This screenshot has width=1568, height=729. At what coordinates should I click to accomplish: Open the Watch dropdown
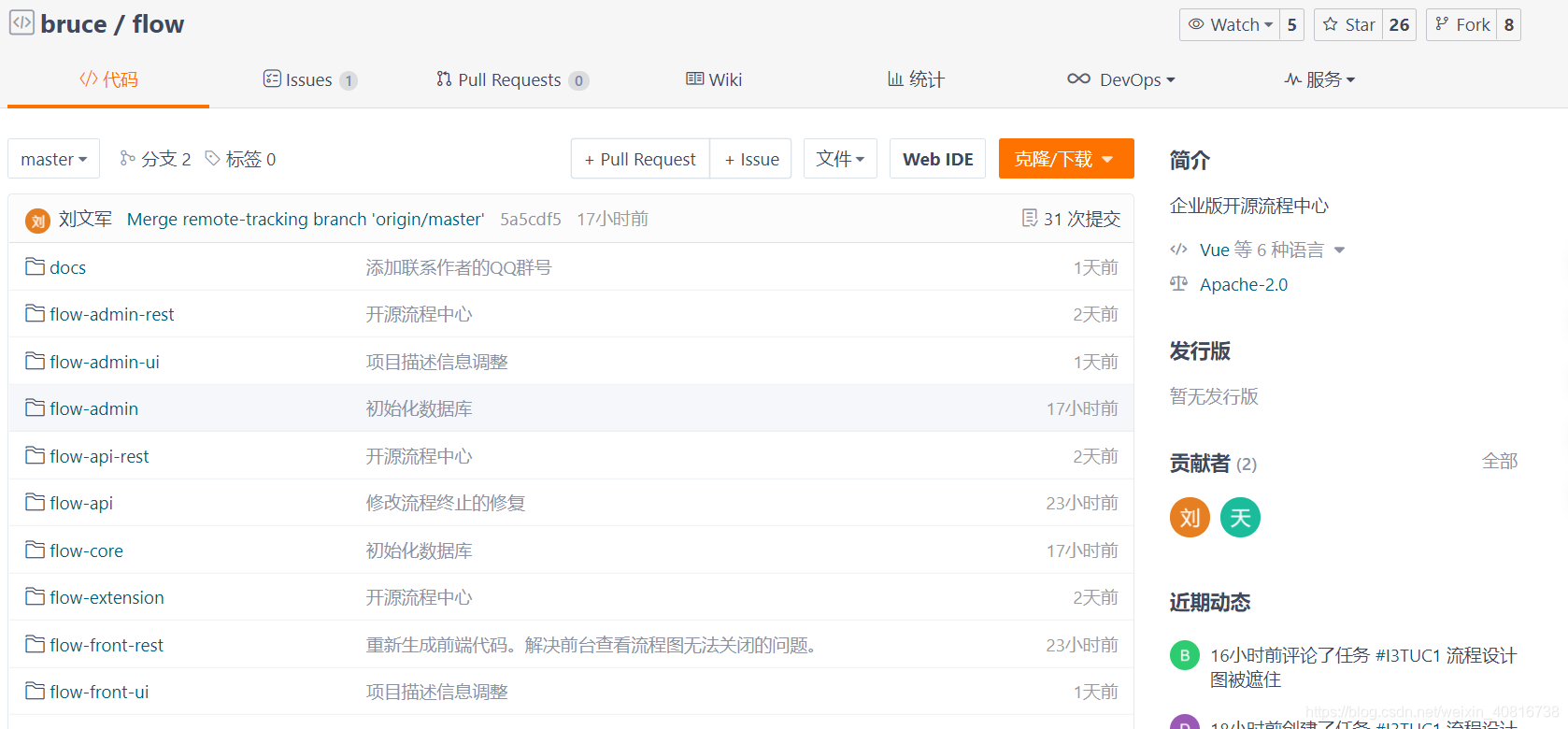[x=1230, y=24]
